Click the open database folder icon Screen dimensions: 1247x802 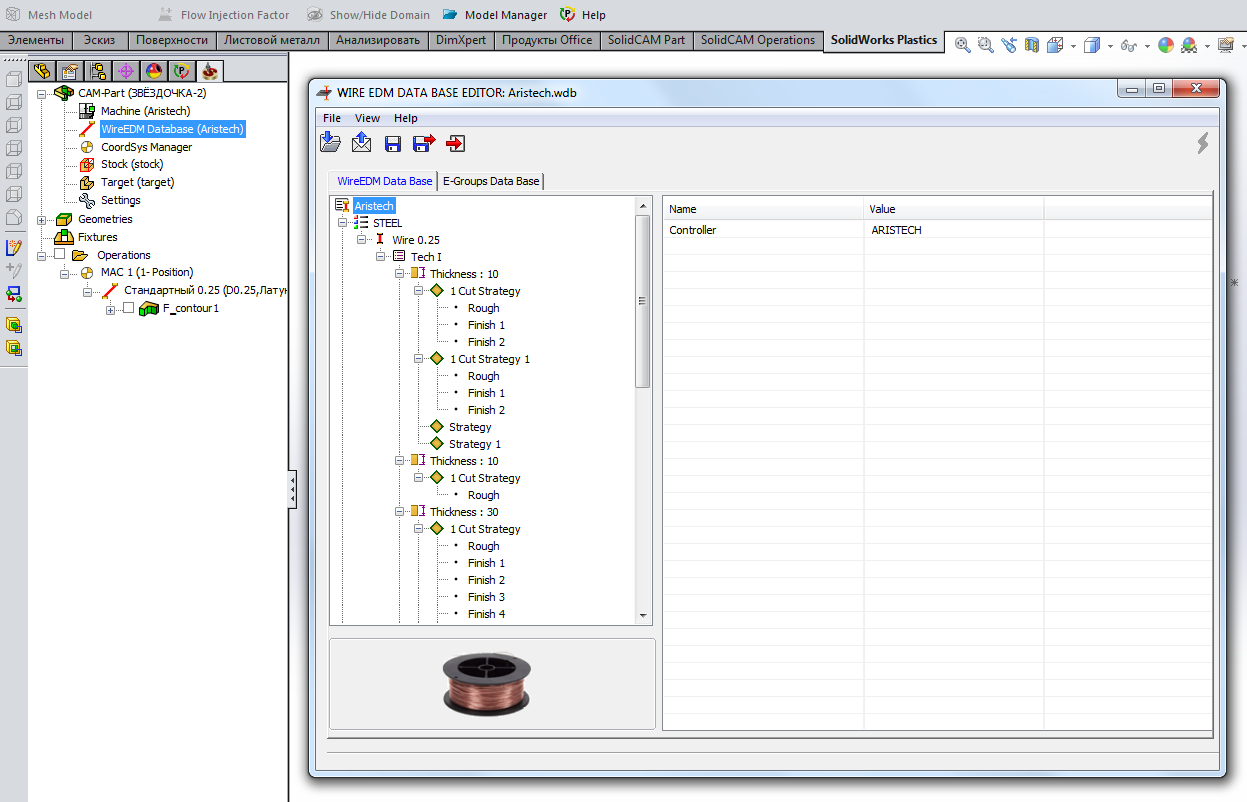coord(330,143)
